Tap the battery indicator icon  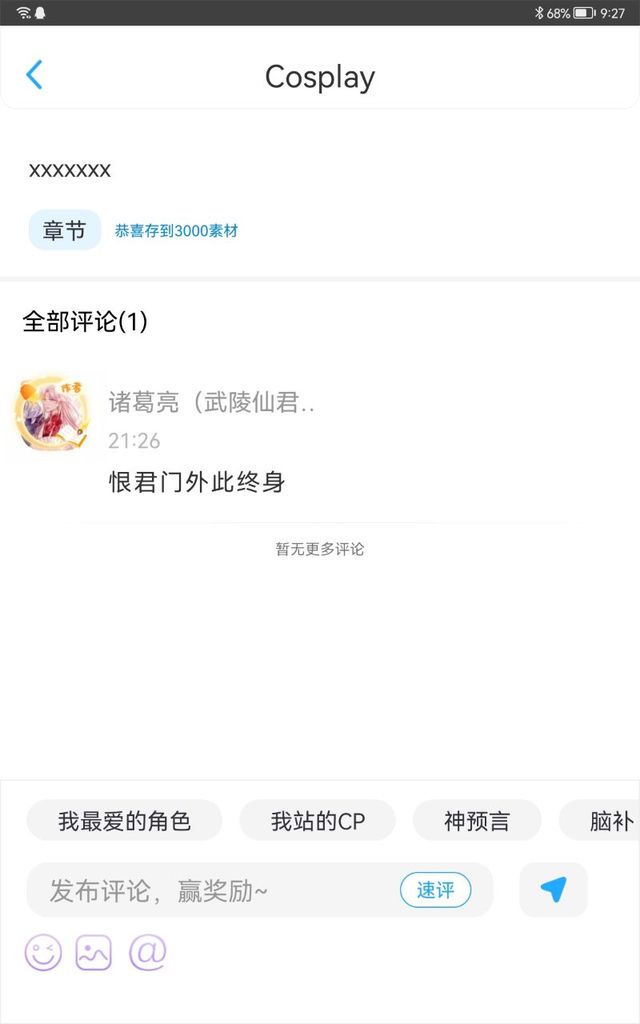[x=584, y=12]
